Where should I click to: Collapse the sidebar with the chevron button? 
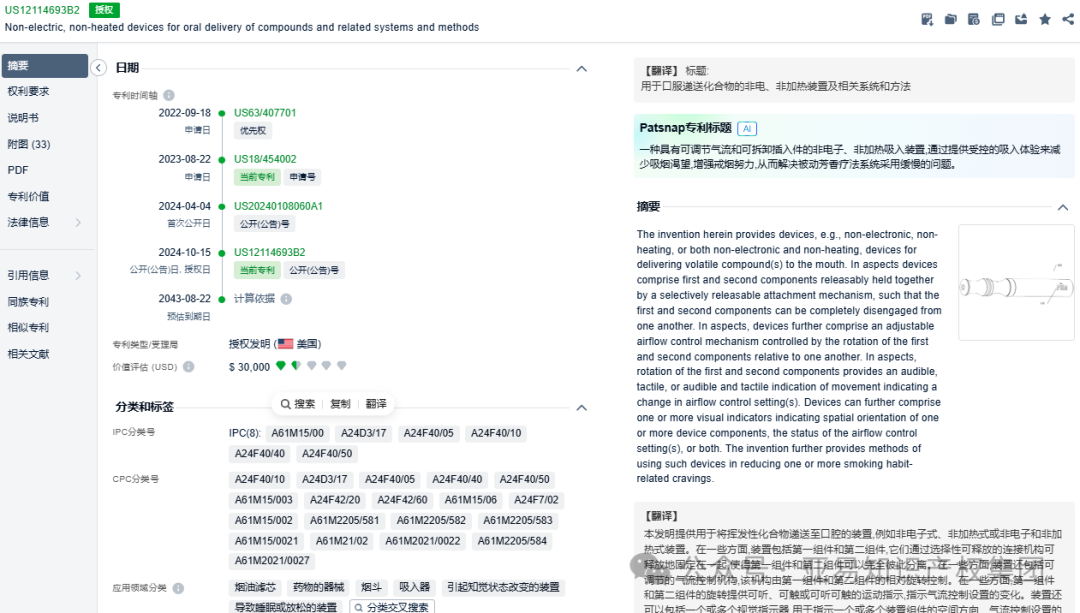98,69
